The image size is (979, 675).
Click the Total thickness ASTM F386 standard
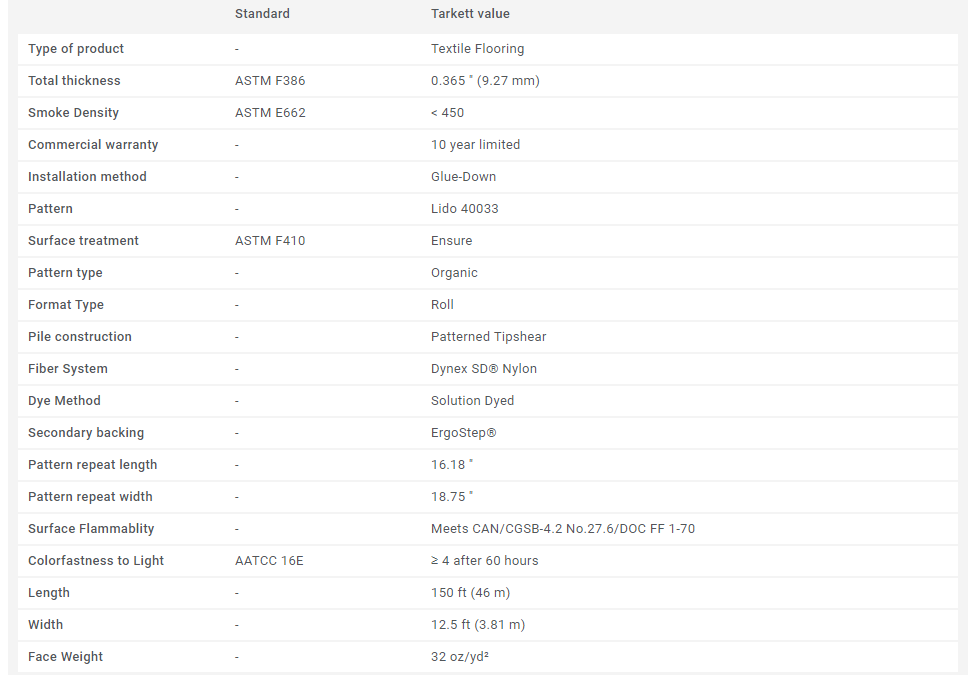[x=270, y=81]
